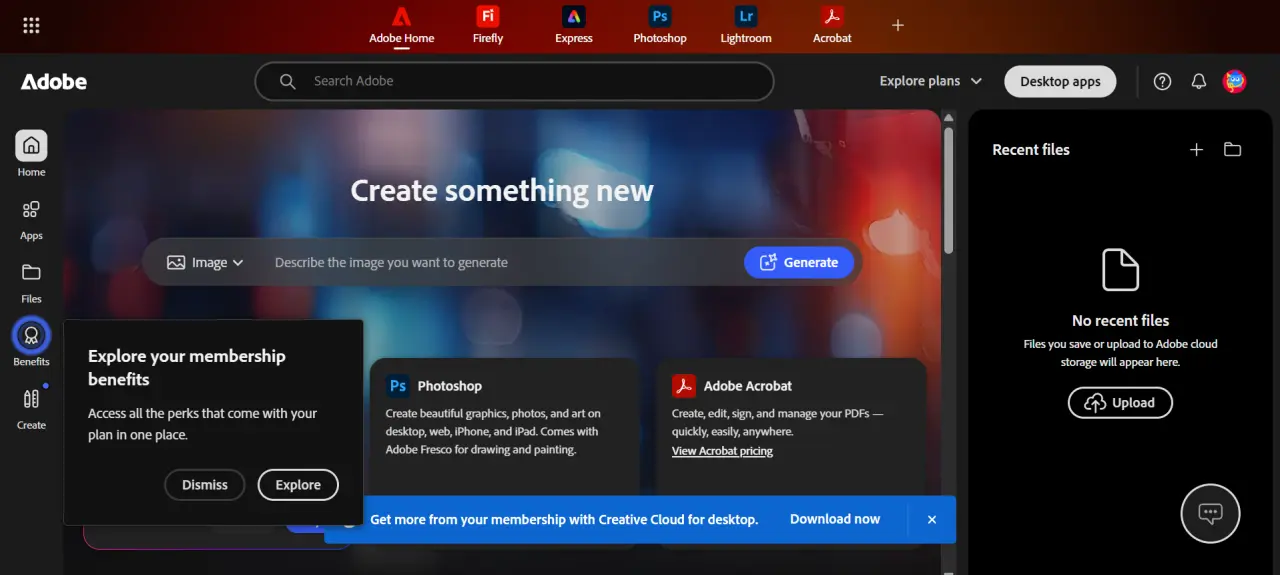Viewport: 1280px width, 575px height.
Task: Open the Photoshop card icon
Action: pos(398,386)
